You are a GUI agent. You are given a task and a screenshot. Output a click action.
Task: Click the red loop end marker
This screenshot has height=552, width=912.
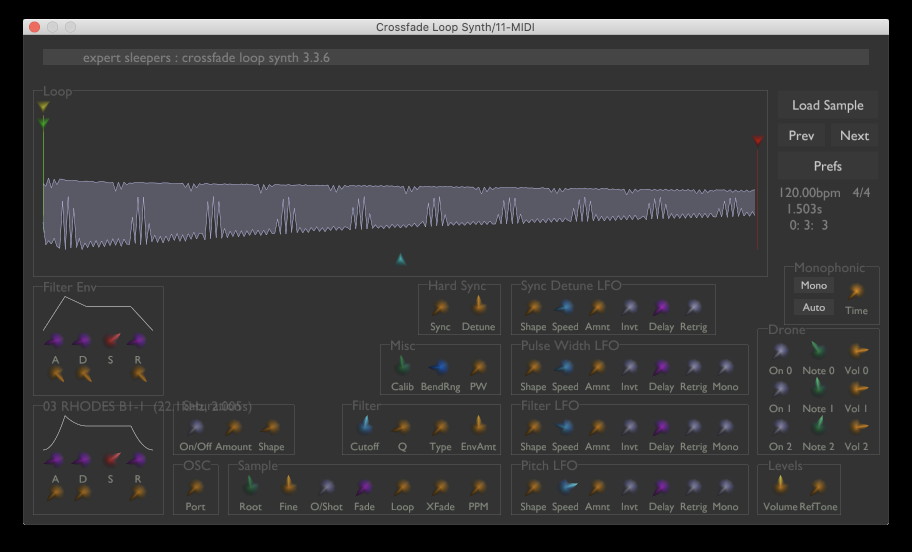point(758,140)
